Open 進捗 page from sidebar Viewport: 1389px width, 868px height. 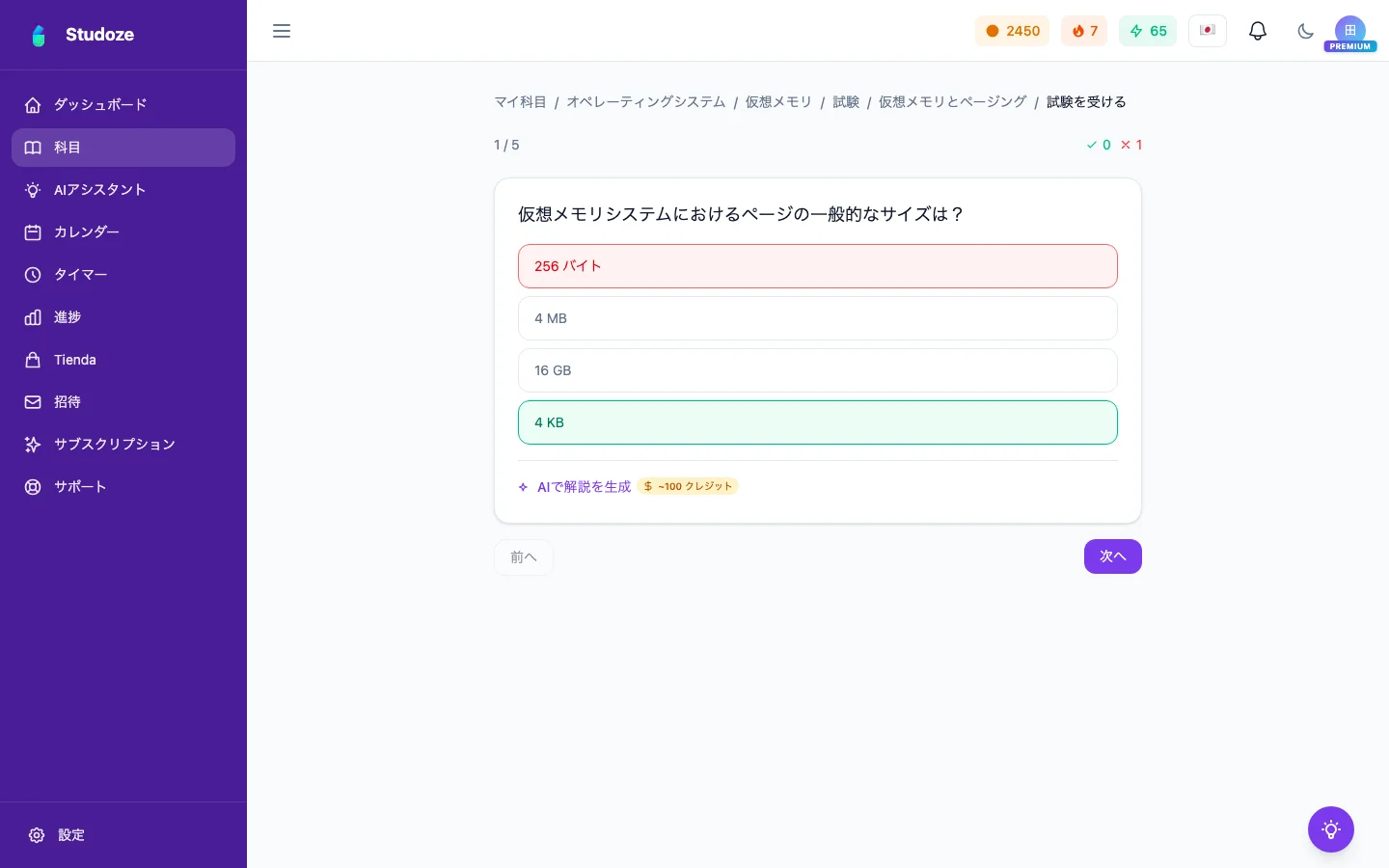[123, 317]
